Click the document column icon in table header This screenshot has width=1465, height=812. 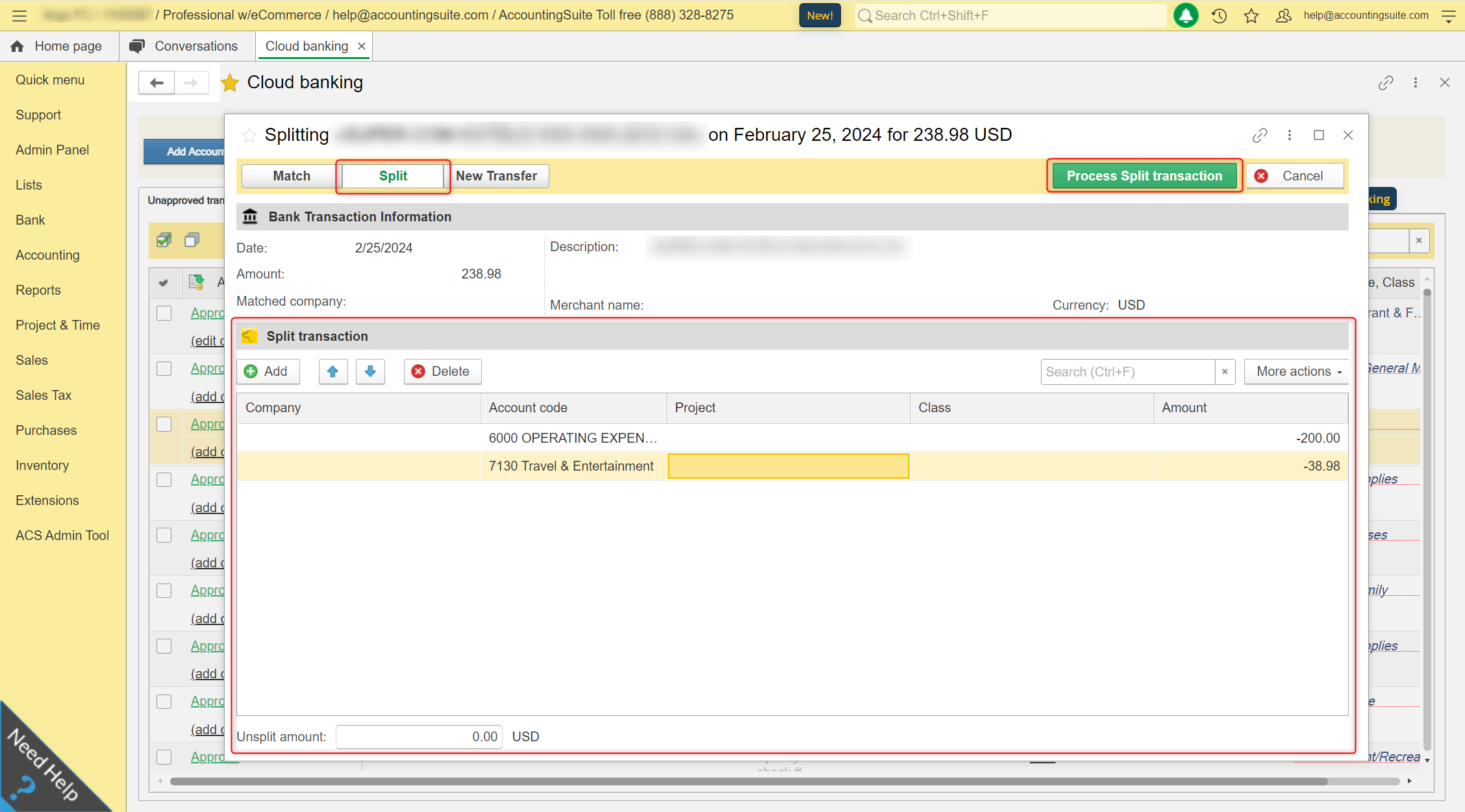click(x=197, y=282)
